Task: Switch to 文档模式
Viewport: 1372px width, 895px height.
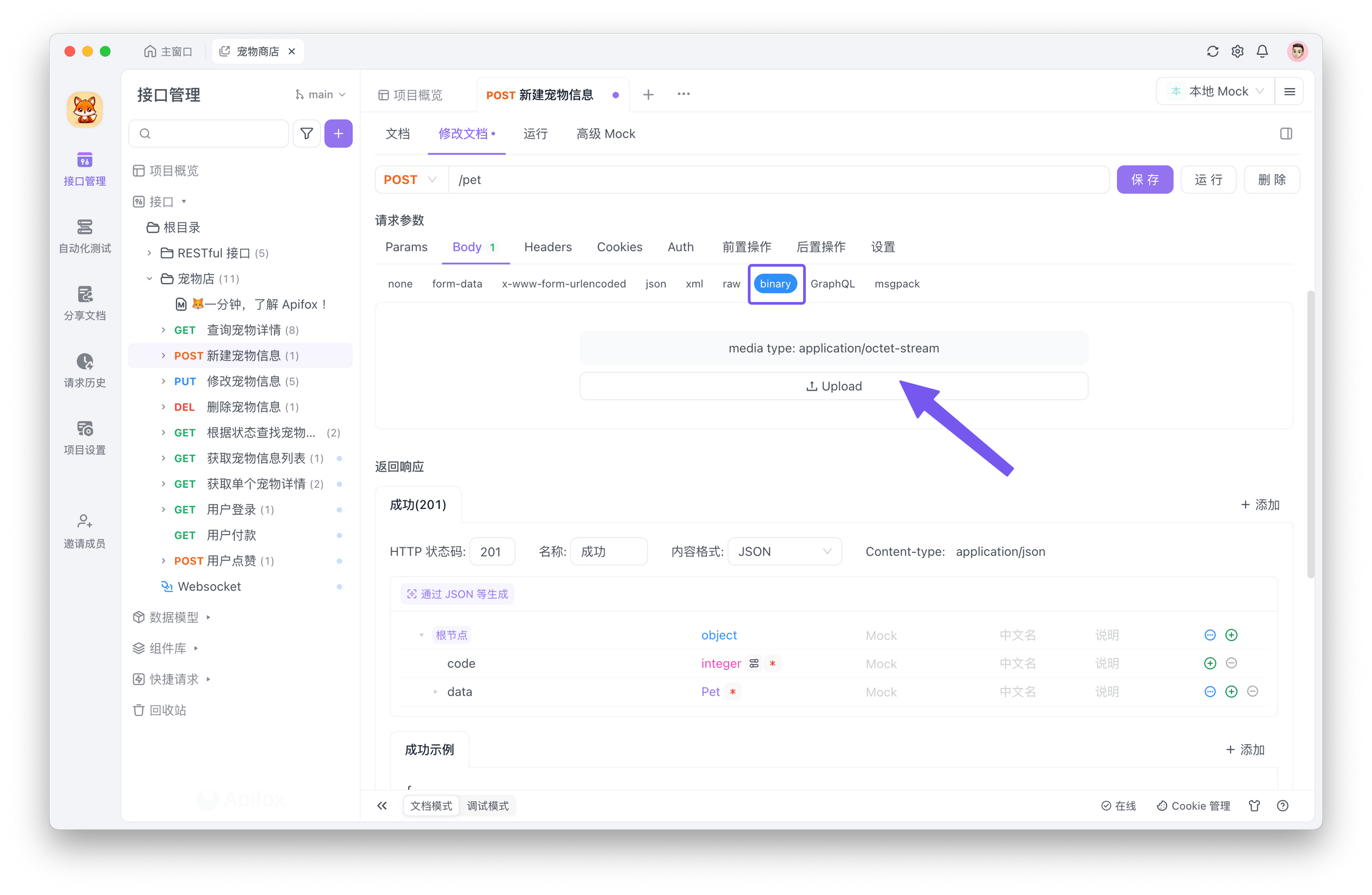Action: 430,806
